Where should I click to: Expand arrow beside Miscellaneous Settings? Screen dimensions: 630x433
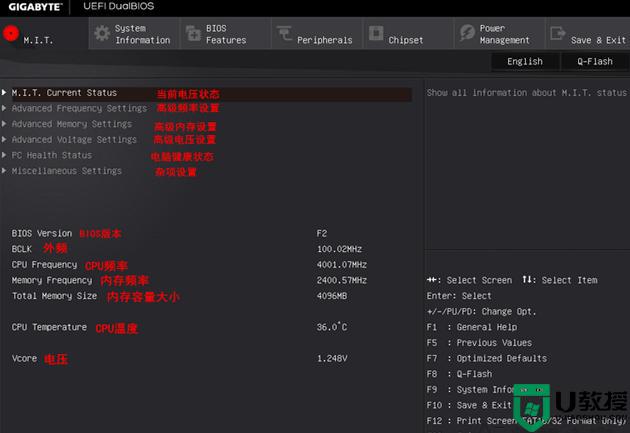(4, 171)
